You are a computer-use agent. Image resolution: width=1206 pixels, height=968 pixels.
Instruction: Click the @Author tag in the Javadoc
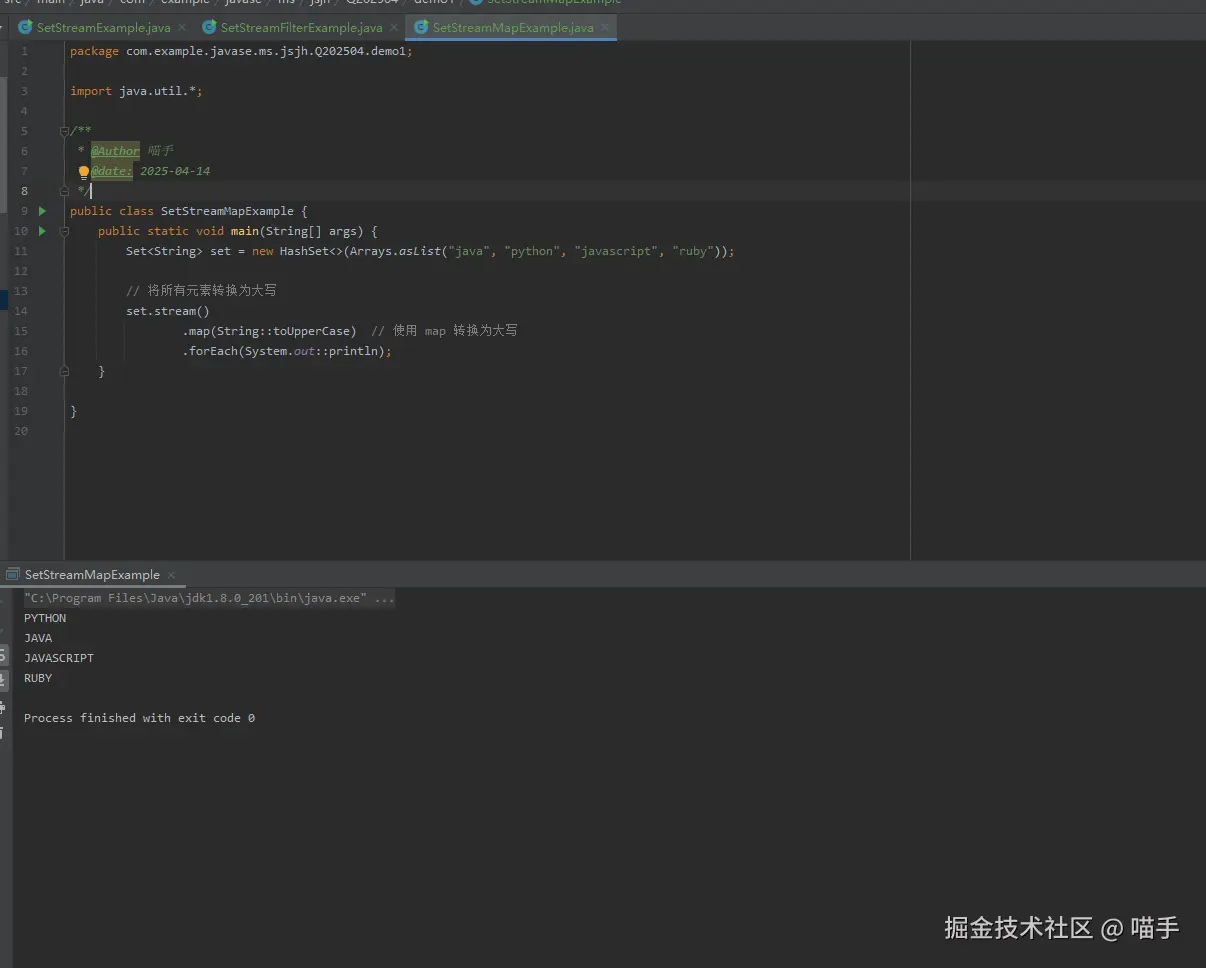click(115, 151)
